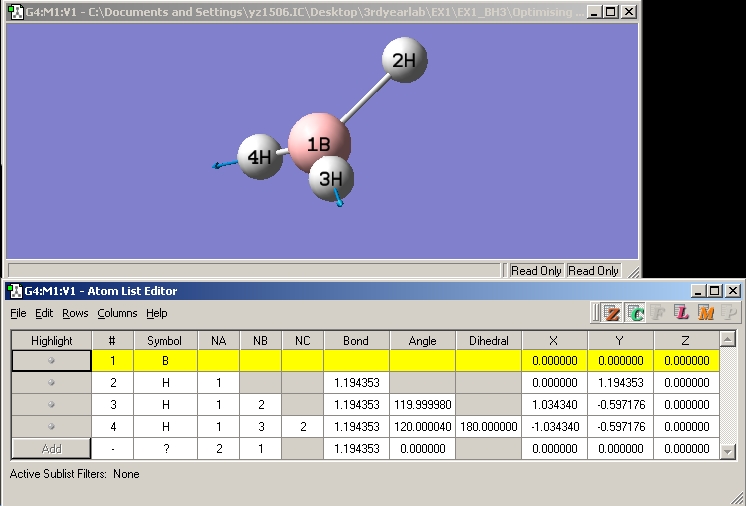This screenshot has height=506, width=746.
Task: Select the X cell 1.034340
Action: coord(555,405)
